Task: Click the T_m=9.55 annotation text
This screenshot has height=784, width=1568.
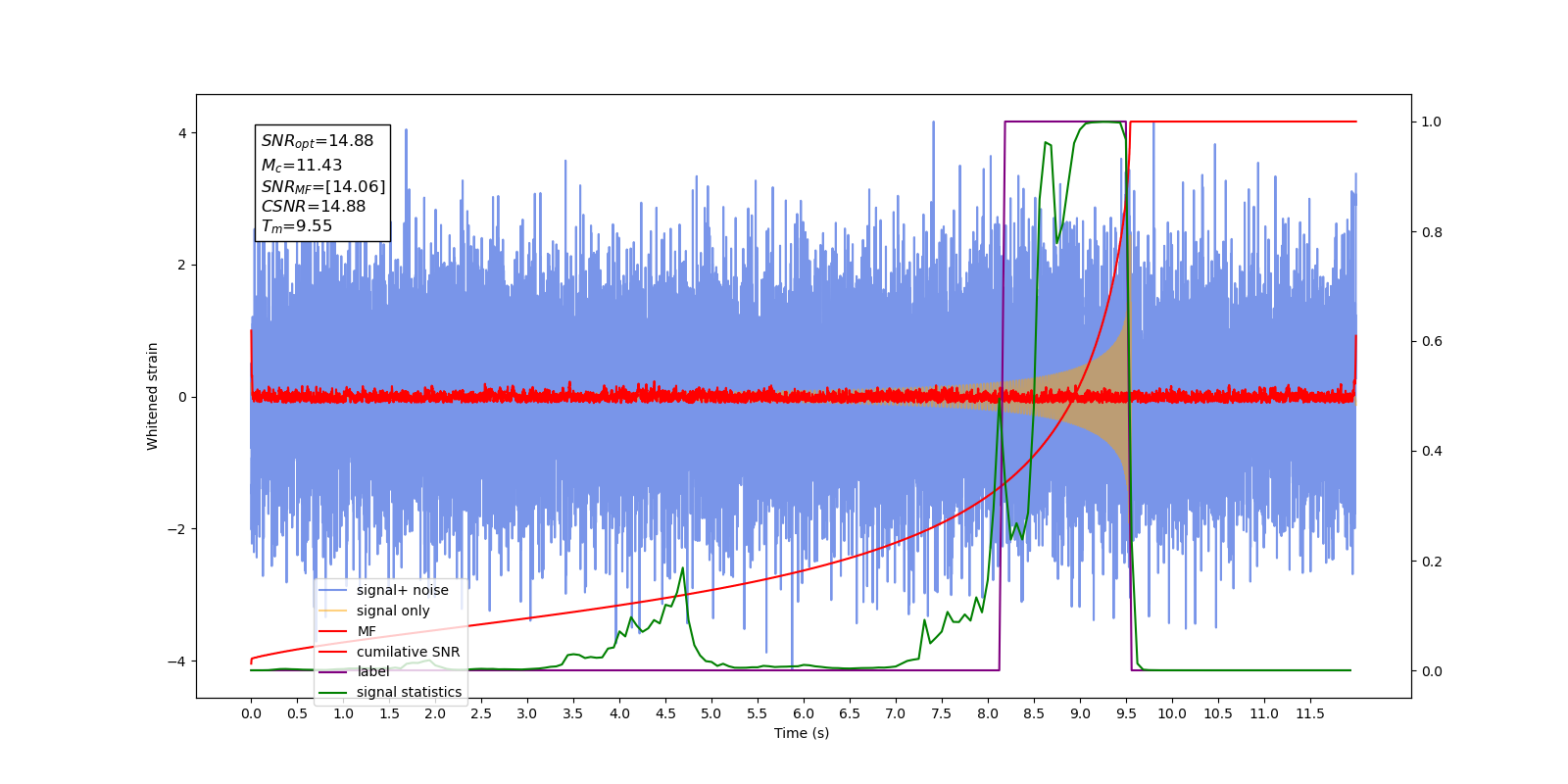Action: point(297,226)
